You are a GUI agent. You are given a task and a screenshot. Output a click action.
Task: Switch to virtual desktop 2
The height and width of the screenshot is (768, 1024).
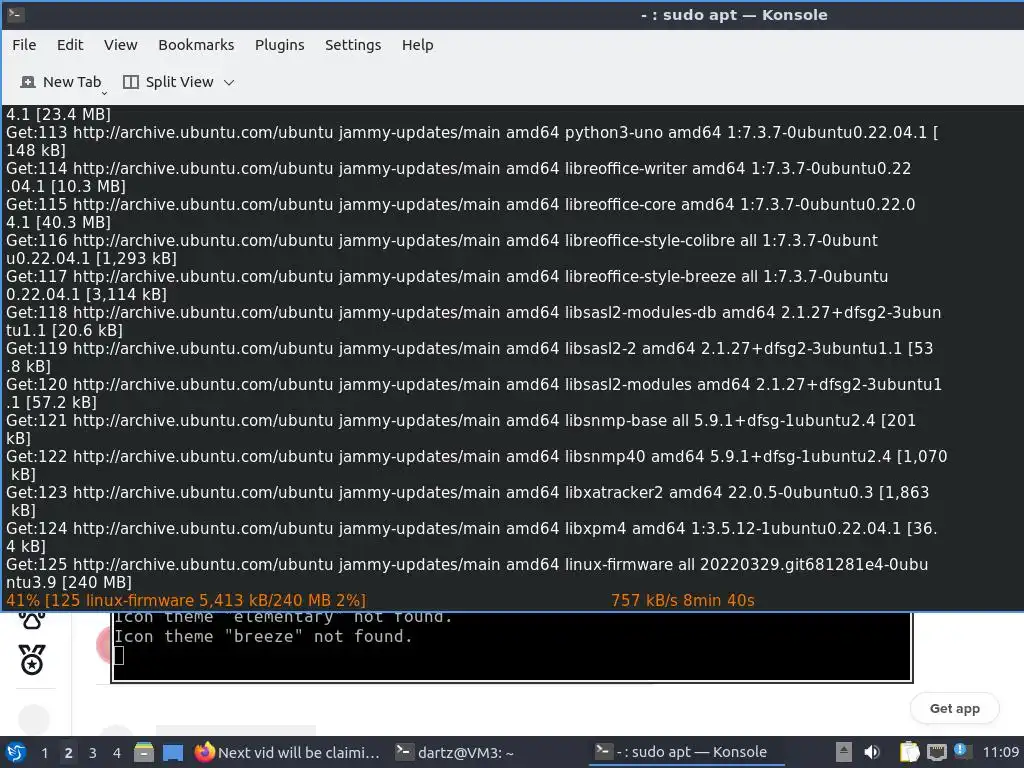69,753
